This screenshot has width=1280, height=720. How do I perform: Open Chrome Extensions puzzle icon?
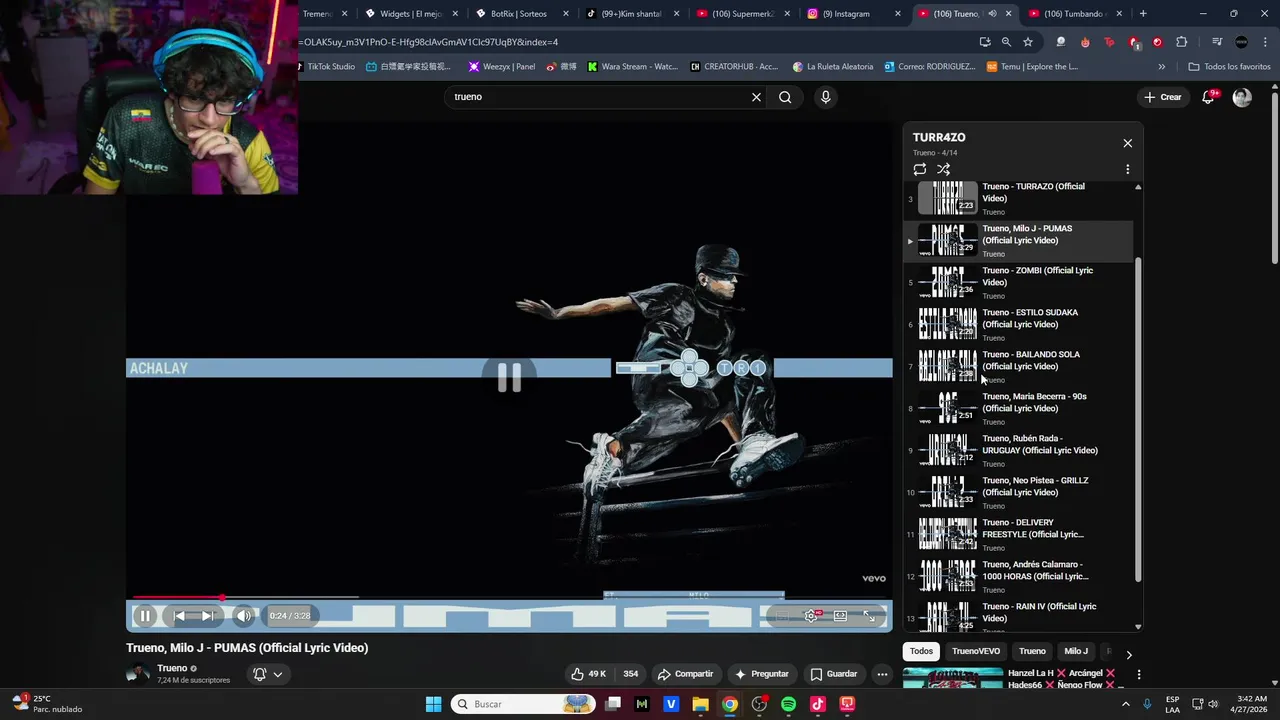[1182, 42]
